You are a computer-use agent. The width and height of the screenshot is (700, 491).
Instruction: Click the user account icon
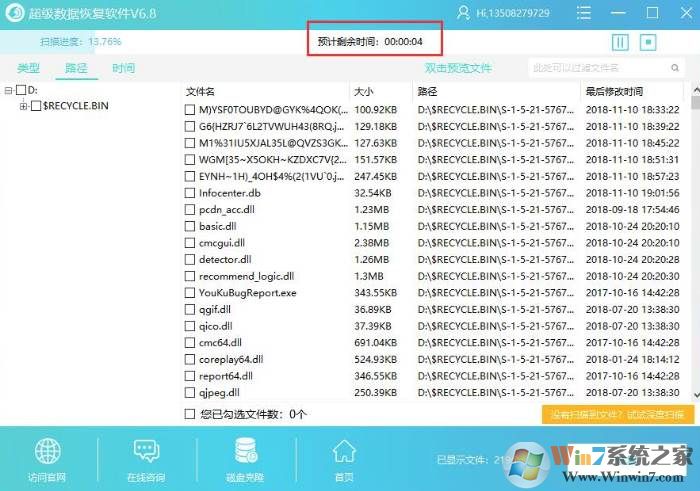[x=462, y=13]
